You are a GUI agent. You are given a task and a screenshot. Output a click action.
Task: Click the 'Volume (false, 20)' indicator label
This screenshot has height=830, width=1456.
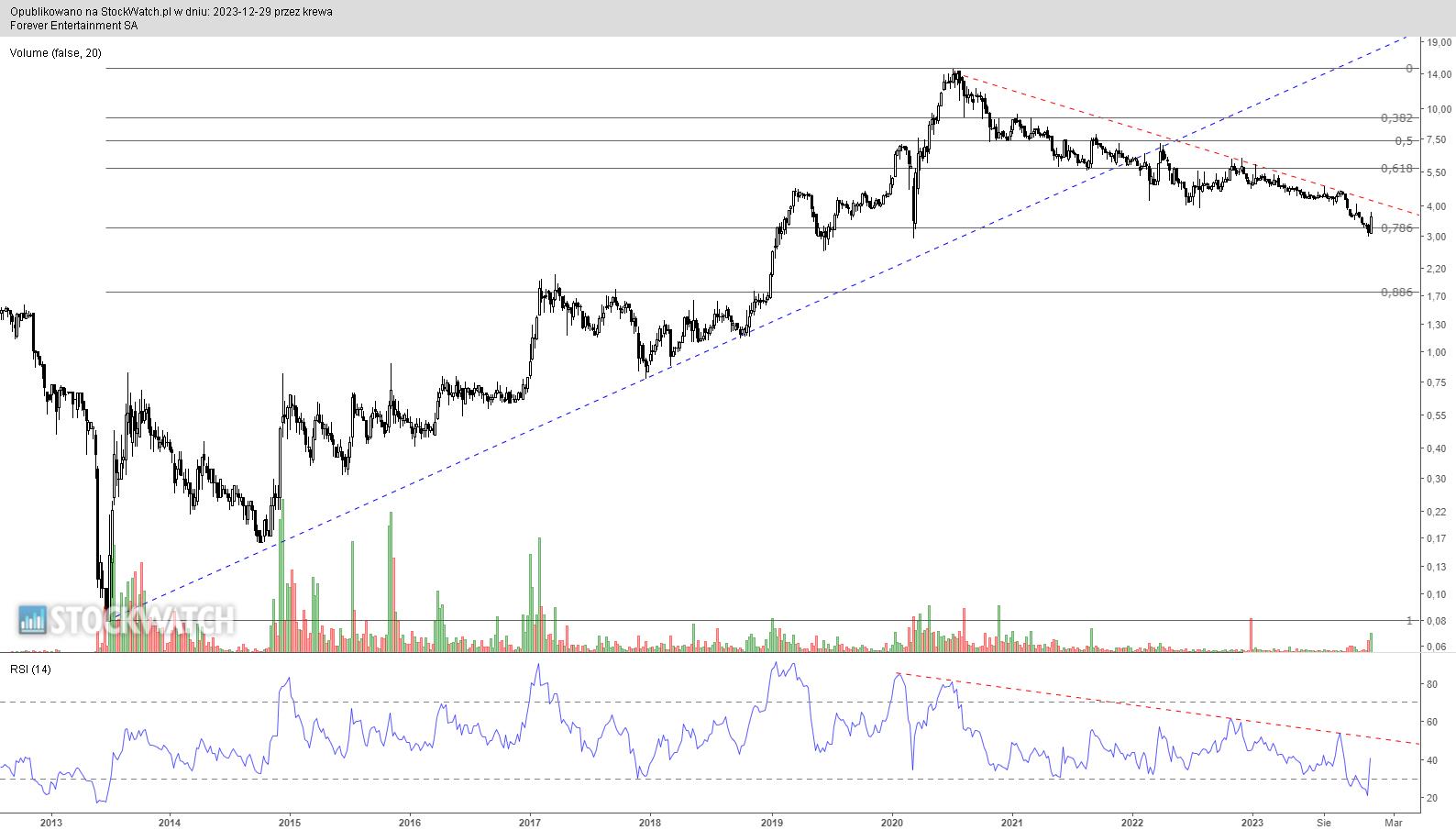point(56,53)
